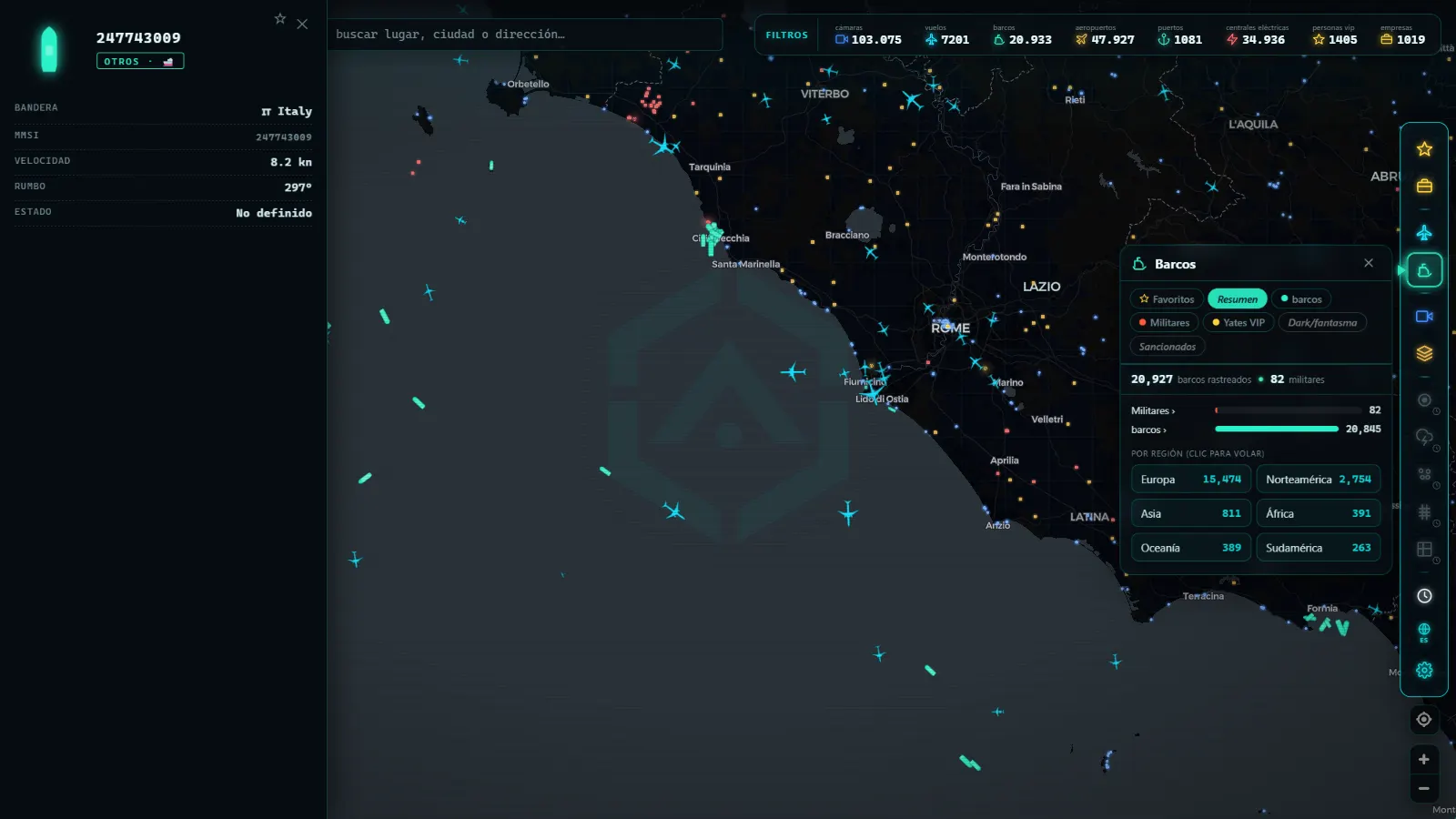Toggle cámaras filter 103.075

[868, 35]
